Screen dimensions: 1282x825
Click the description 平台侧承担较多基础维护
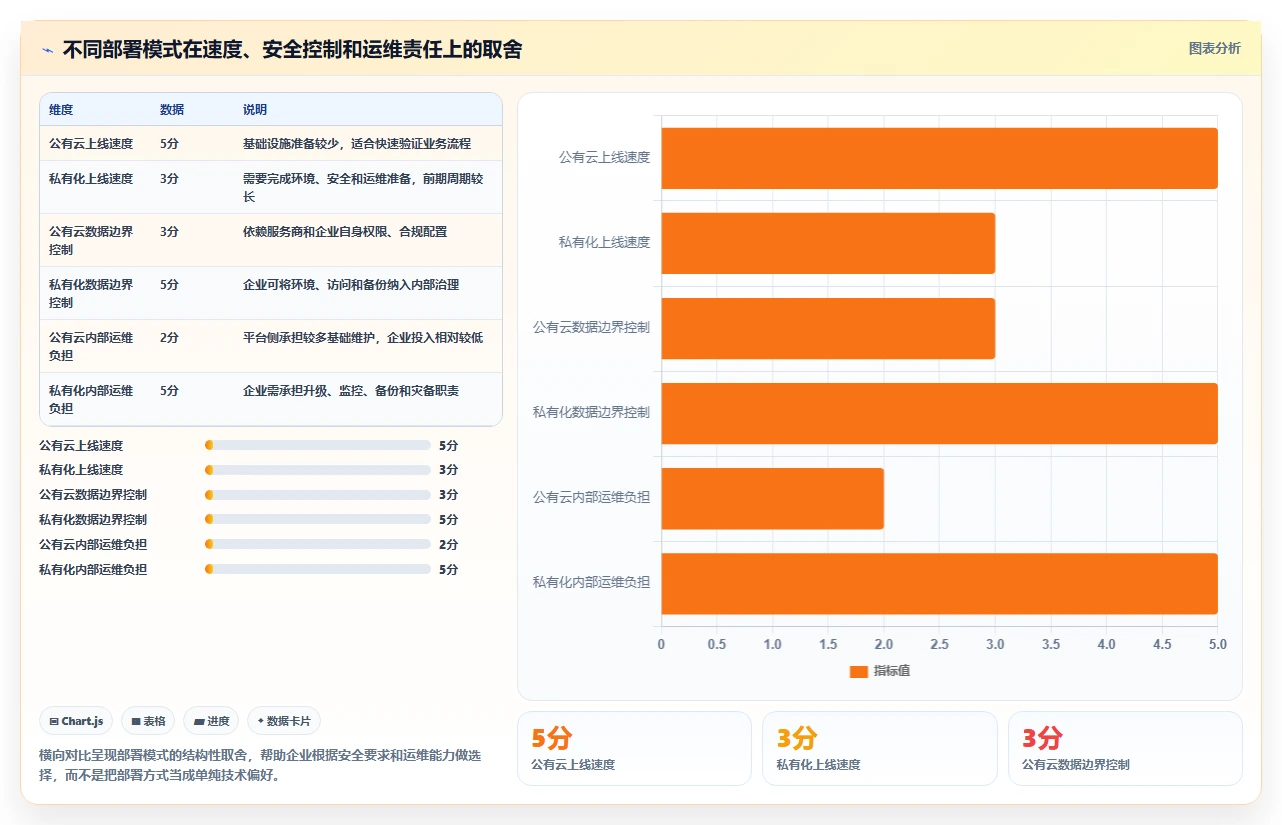point(311,337)
